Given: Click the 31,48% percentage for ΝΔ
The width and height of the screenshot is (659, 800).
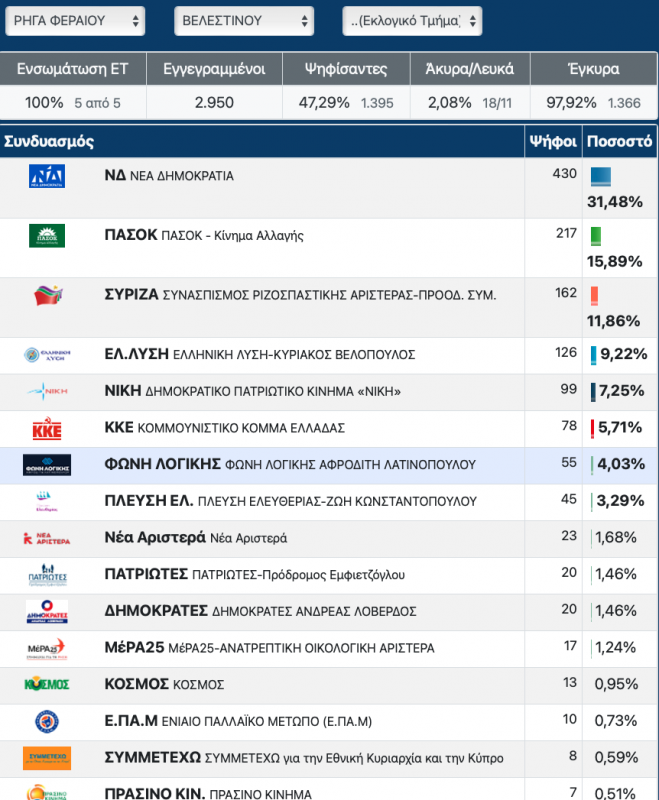Looking at the screenshot, I should pyautogui.click(x=615, y=202).
